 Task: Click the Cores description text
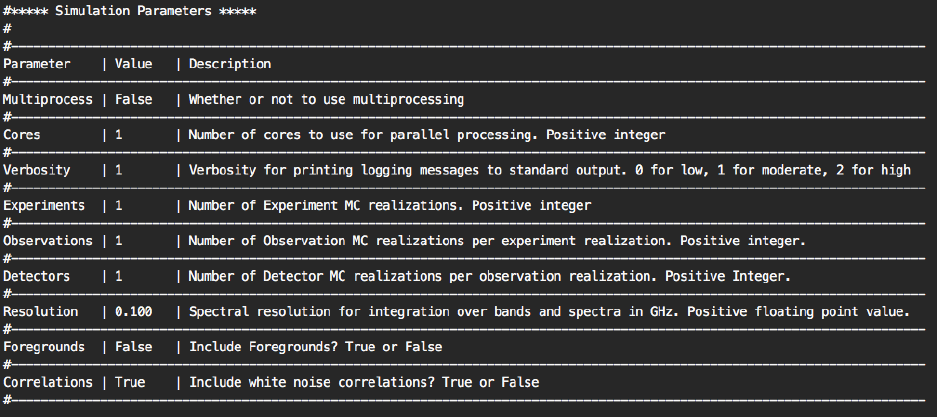(x=427, y=135)
